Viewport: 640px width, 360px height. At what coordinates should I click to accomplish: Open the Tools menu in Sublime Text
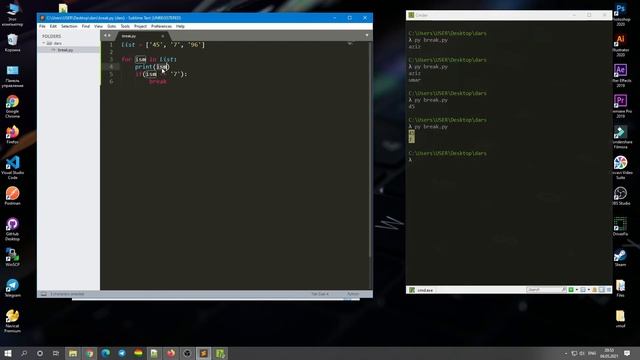(125, 26)
